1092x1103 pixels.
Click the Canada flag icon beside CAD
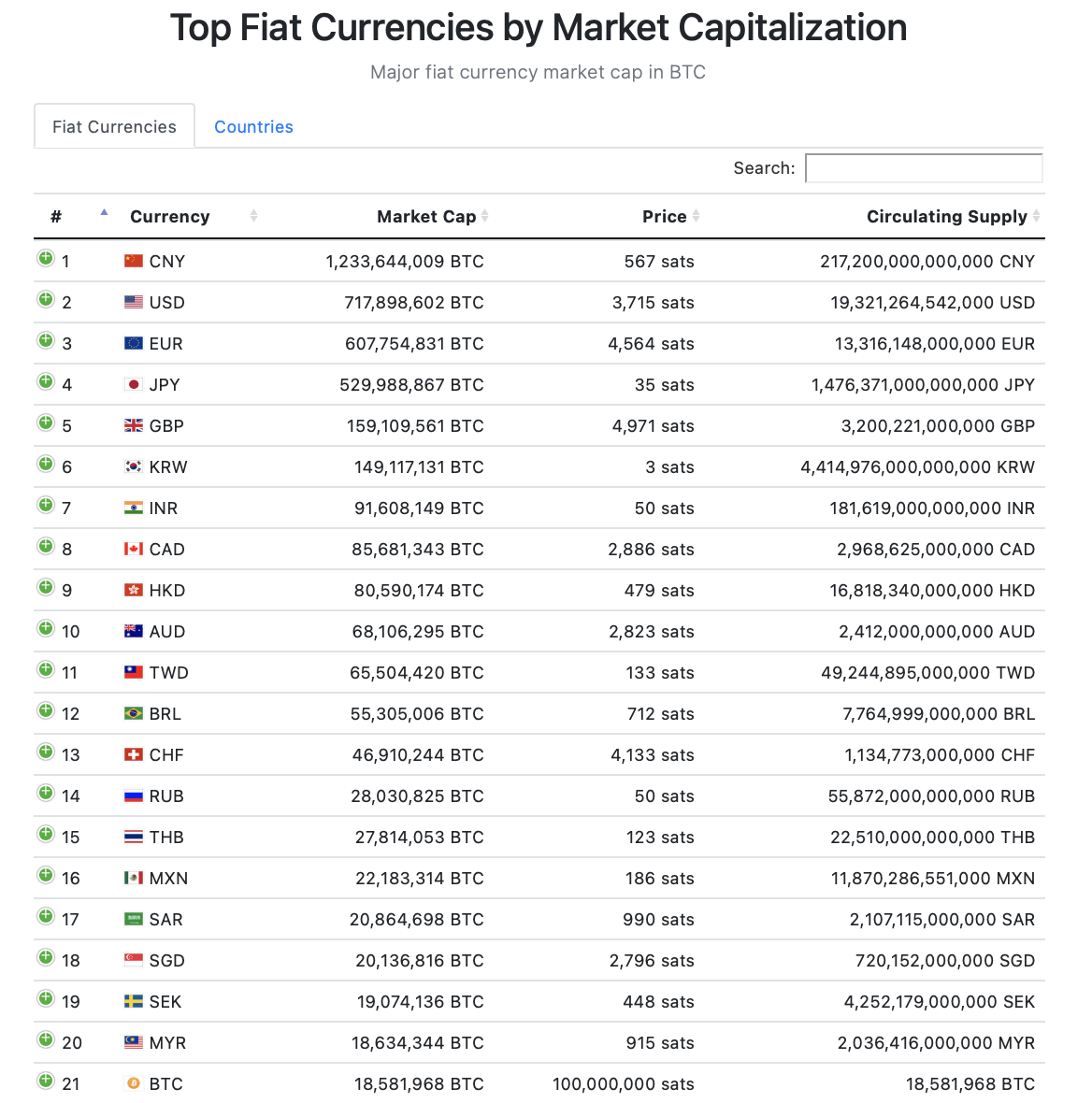pyautogui.click(x=134, y=549)
